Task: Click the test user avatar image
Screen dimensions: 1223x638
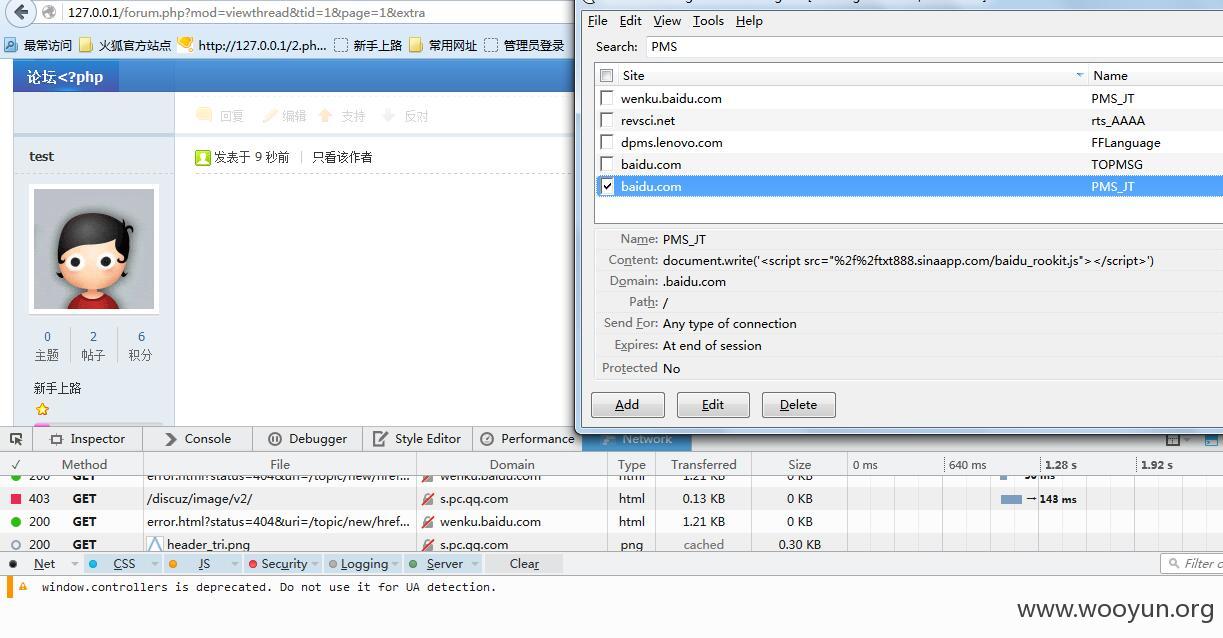Action: 94,249
